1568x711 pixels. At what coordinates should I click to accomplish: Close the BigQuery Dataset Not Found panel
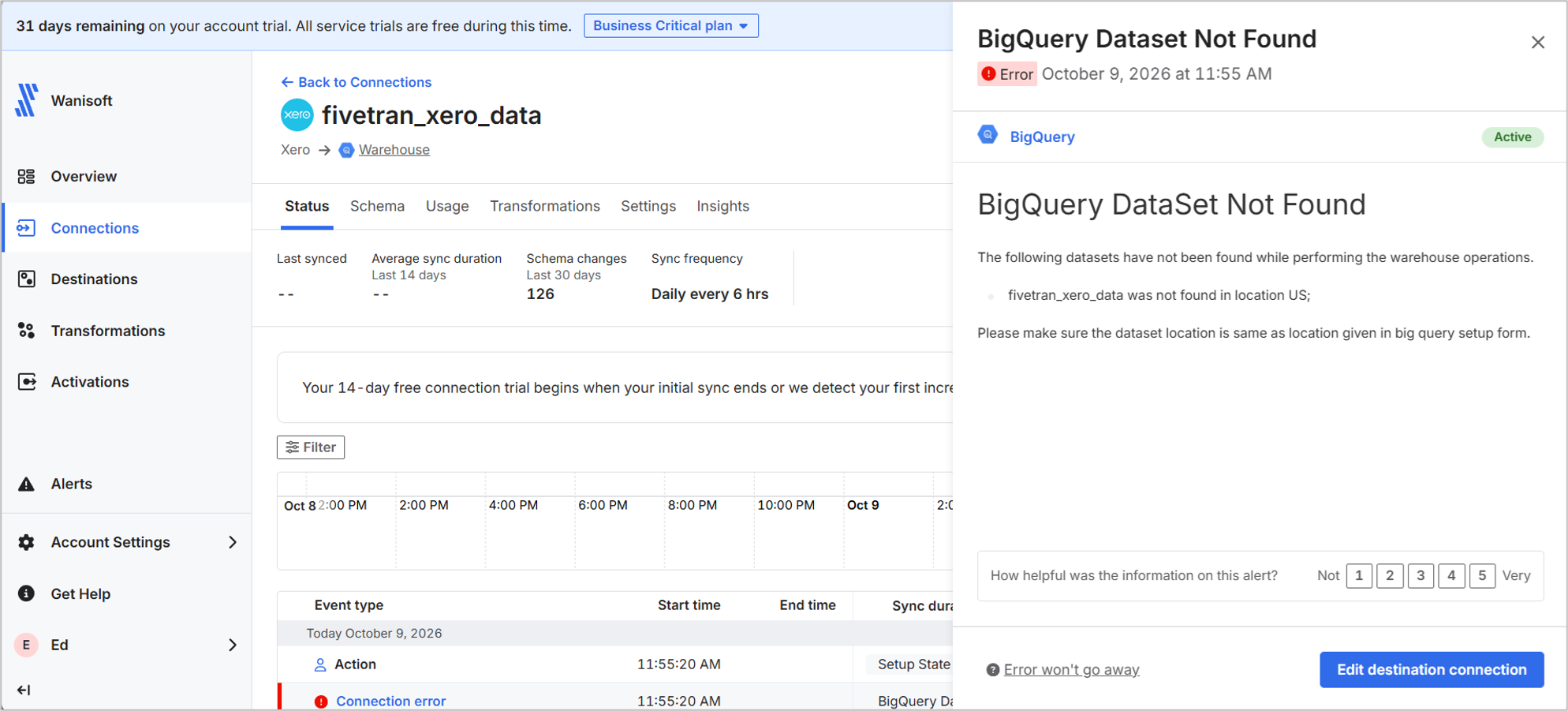pos(1538,43)
